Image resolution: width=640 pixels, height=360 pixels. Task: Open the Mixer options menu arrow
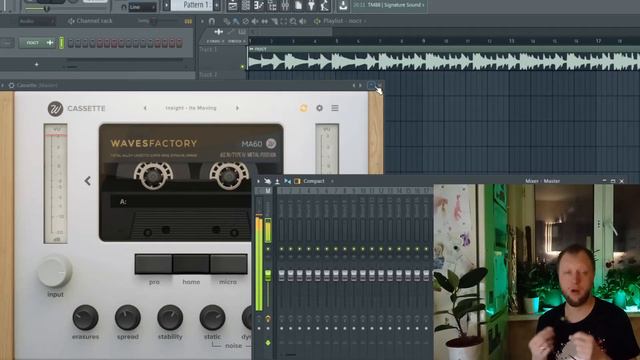pyautogui.click(x=258, y=181)
